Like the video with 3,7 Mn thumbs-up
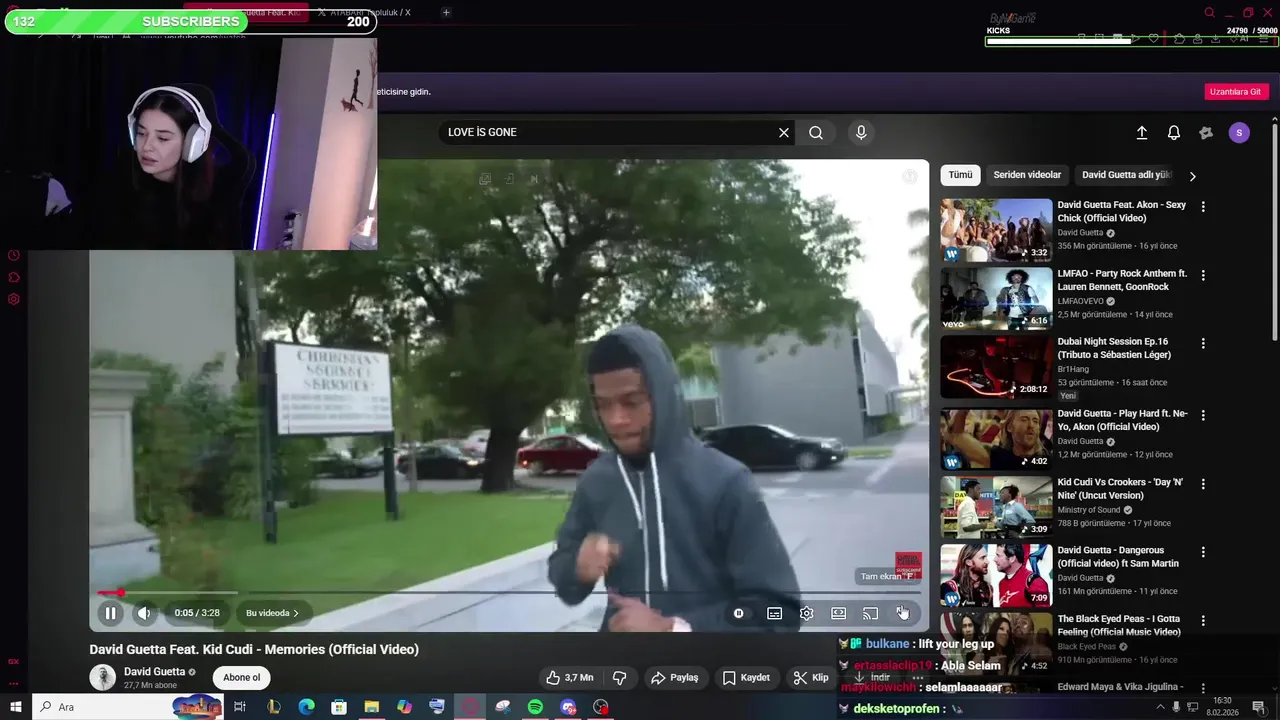Image resolution: width=1280 pixels, height=720 pixels. click(570, 678)
